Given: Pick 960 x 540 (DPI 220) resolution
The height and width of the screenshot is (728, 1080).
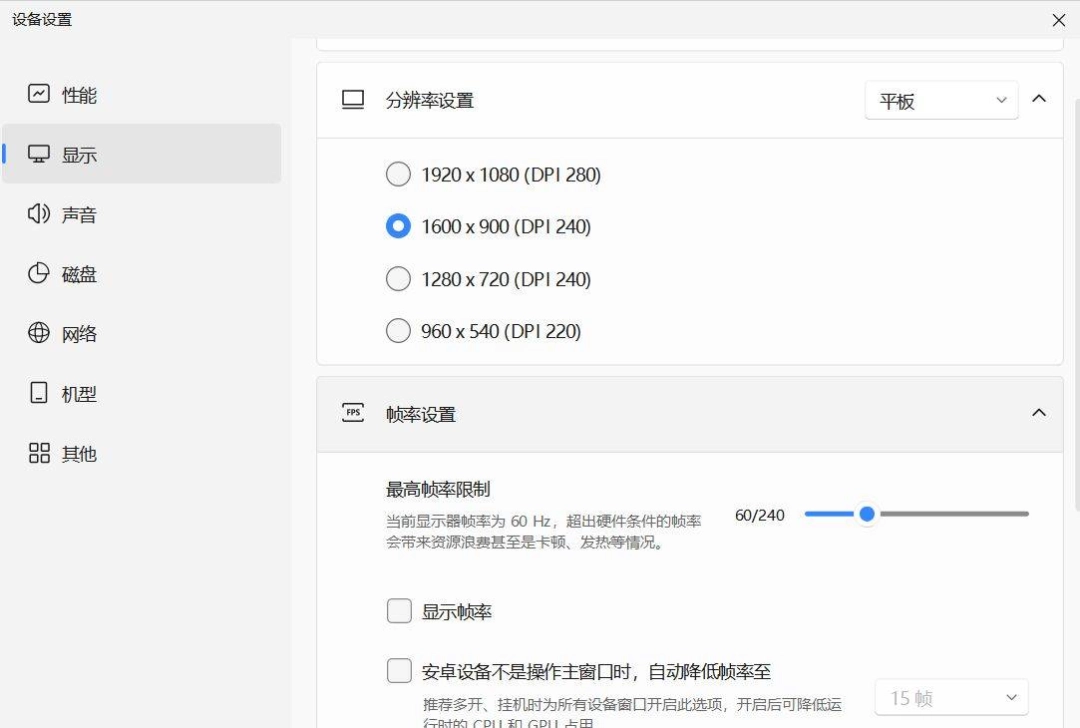Looking at the screenshot, I should coord(398,331).
